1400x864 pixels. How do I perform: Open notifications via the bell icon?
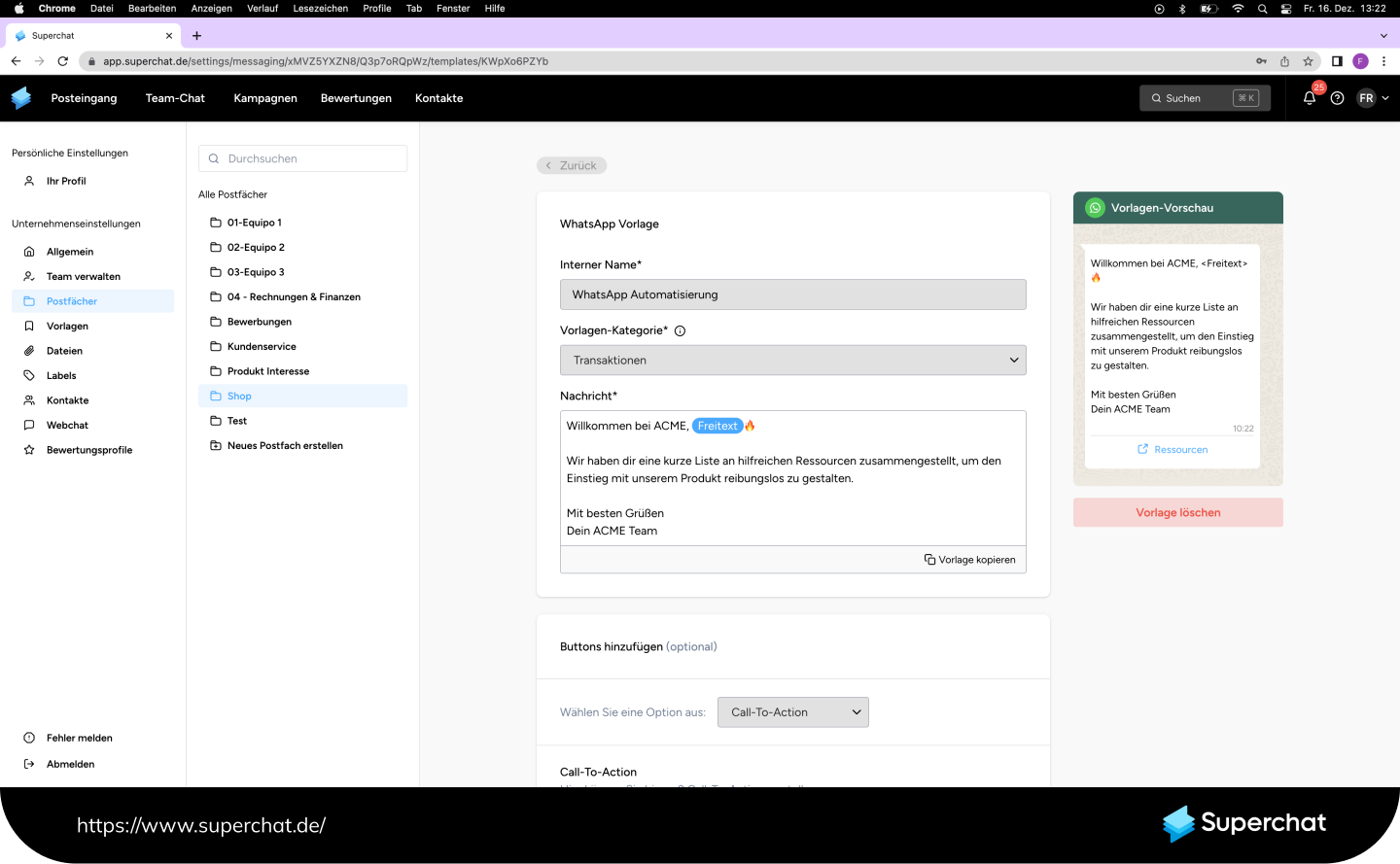pos(1309,97)
